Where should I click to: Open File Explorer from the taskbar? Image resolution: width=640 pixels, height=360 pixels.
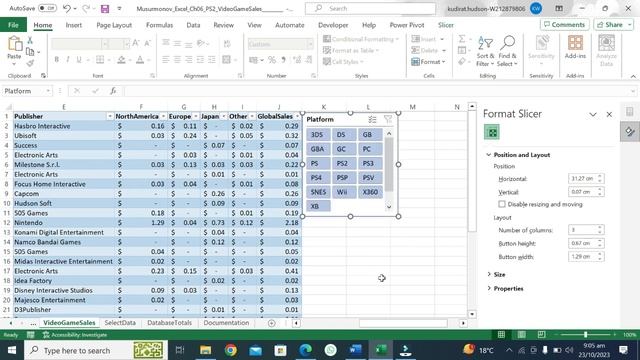pos(205,350)
